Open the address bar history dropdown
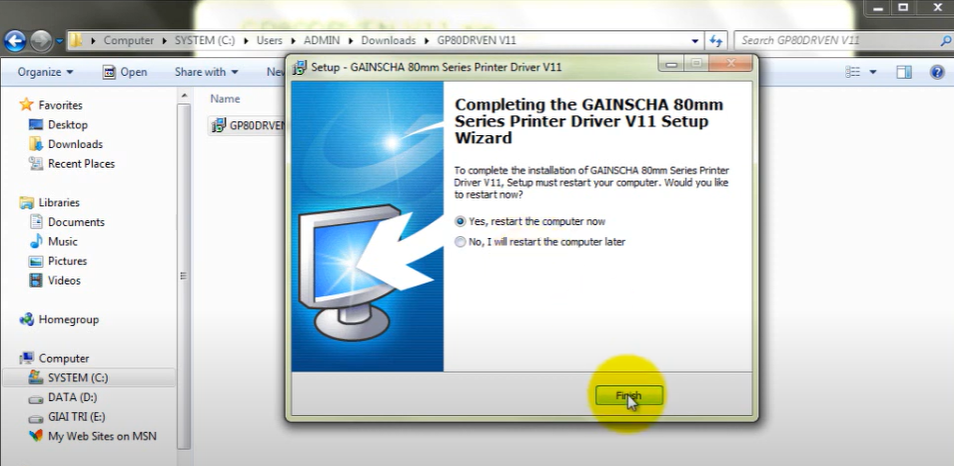 695,41
